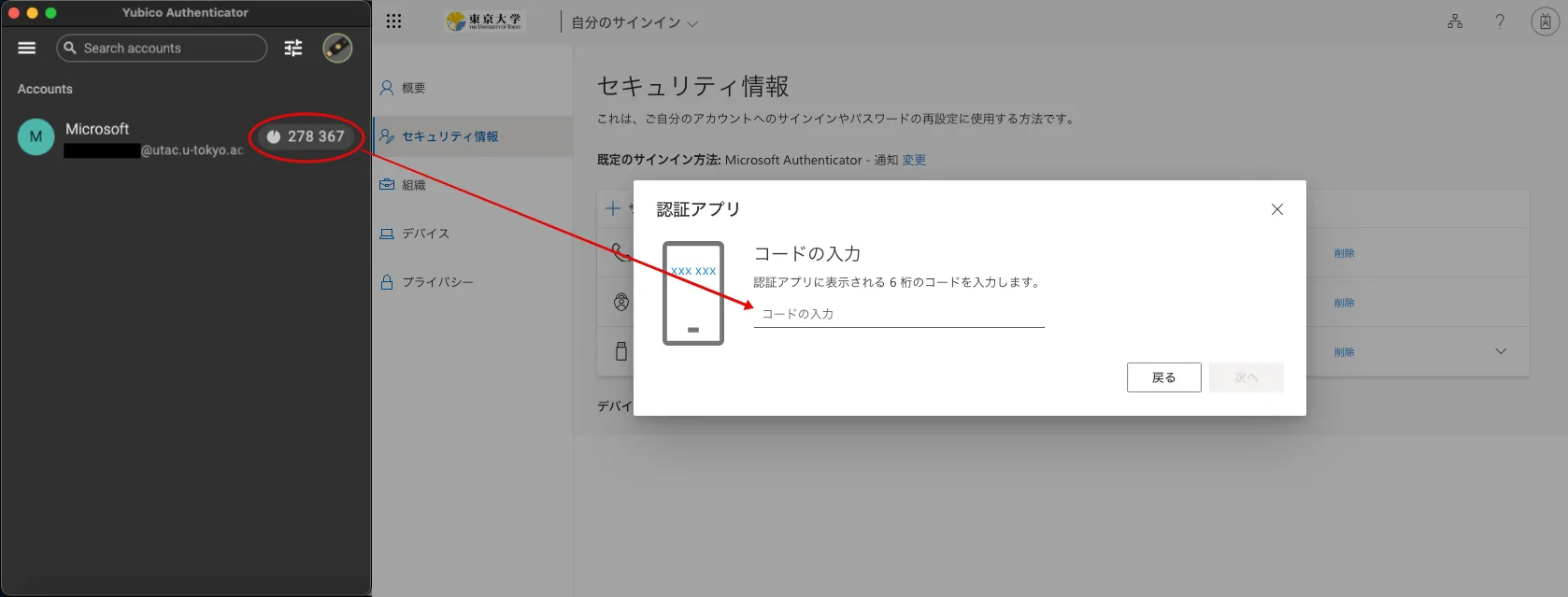This screenshot has height=597, width=1568.
Task: Expand the 自分のサインイン dropdown
Action: pyautogui.click(x=634, y=22)
